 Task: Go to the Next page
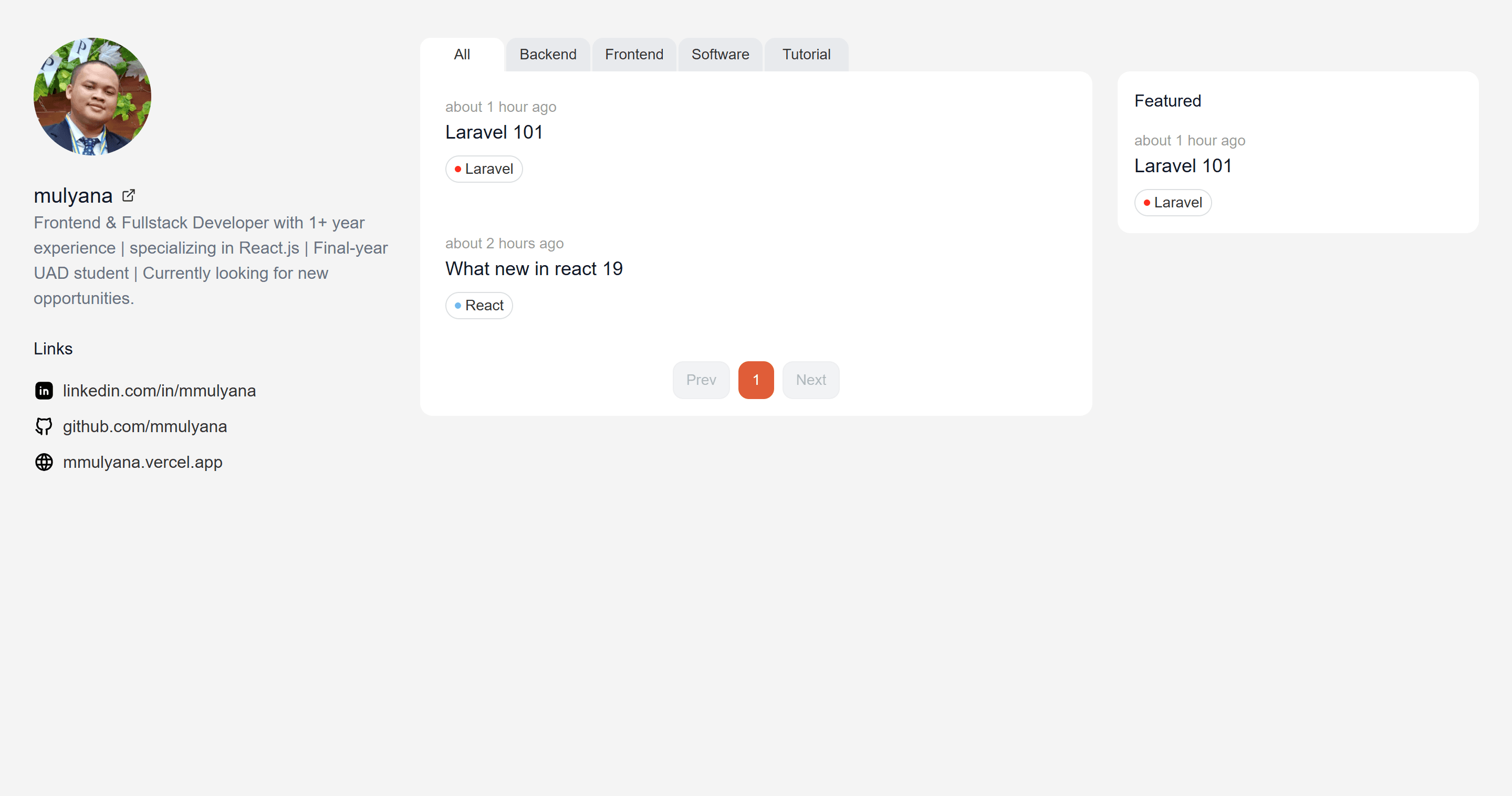click(810, 380)
